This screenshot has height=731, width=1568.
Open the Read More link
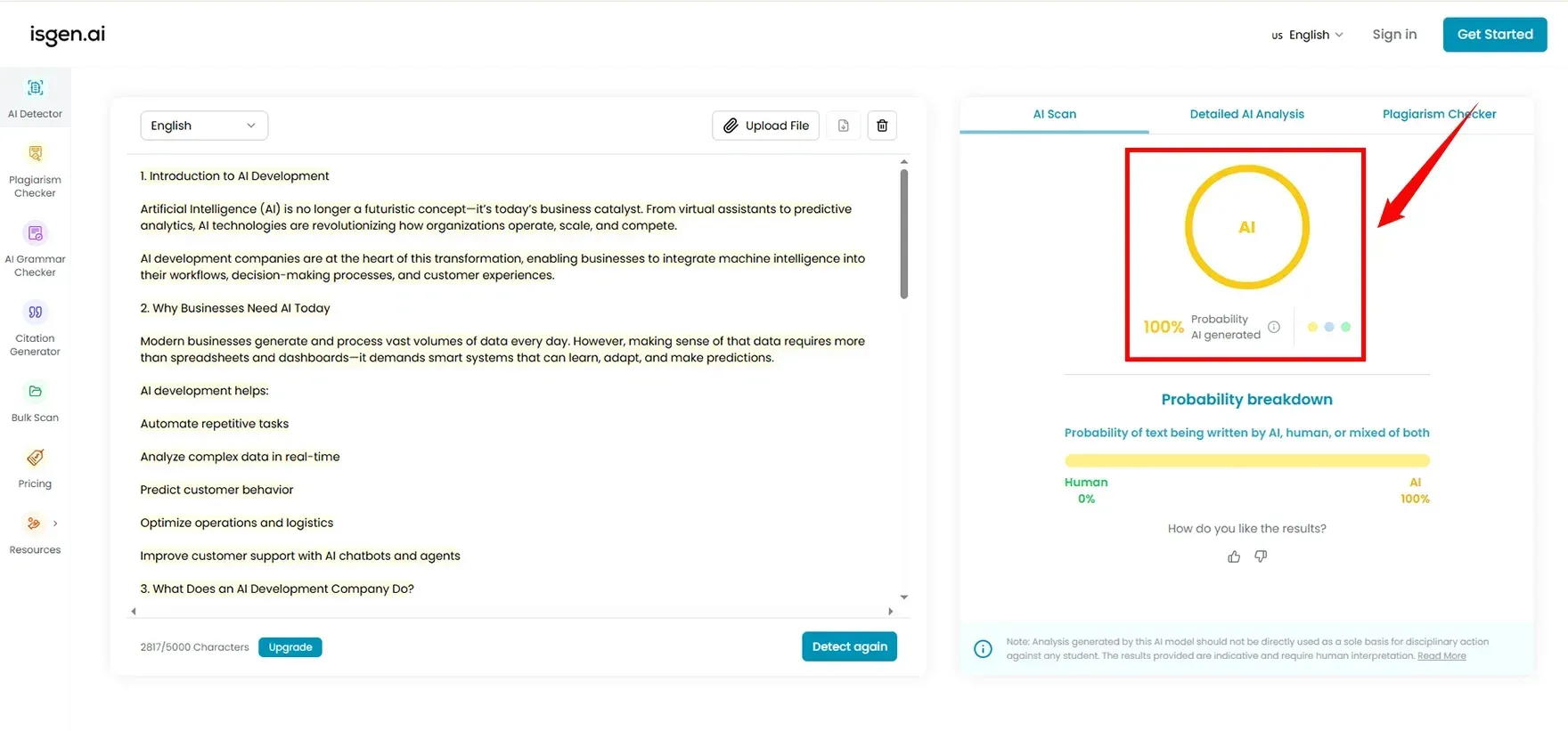click(1441, 656)
